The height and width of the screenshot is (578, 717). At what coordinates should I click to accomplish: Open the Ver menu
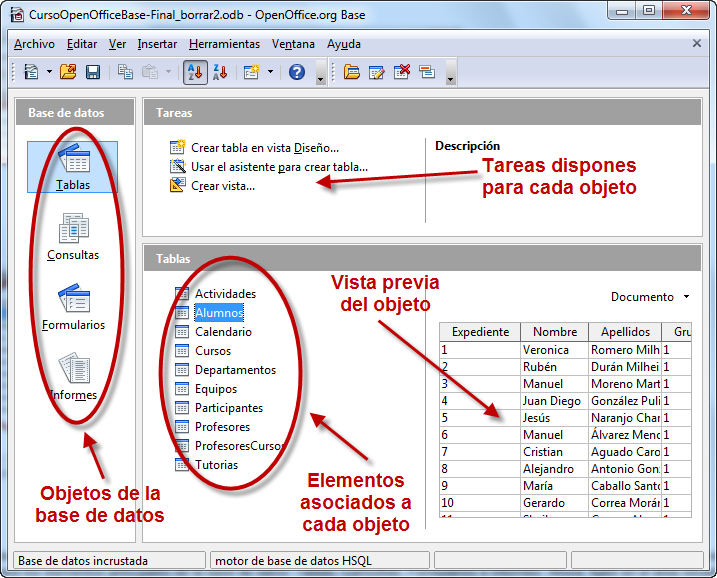tap(118, 44)
